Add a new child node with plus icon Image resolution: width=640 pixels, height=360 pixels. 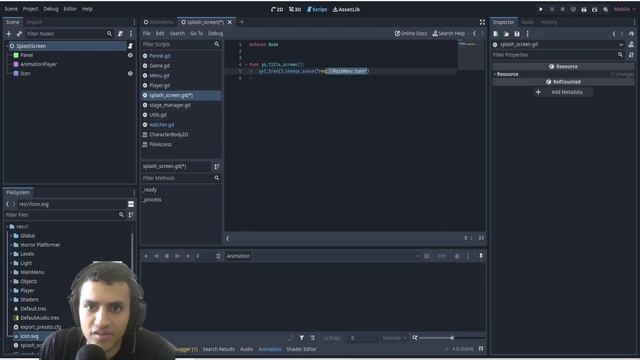pyautogui.click(x=9, y=33)
